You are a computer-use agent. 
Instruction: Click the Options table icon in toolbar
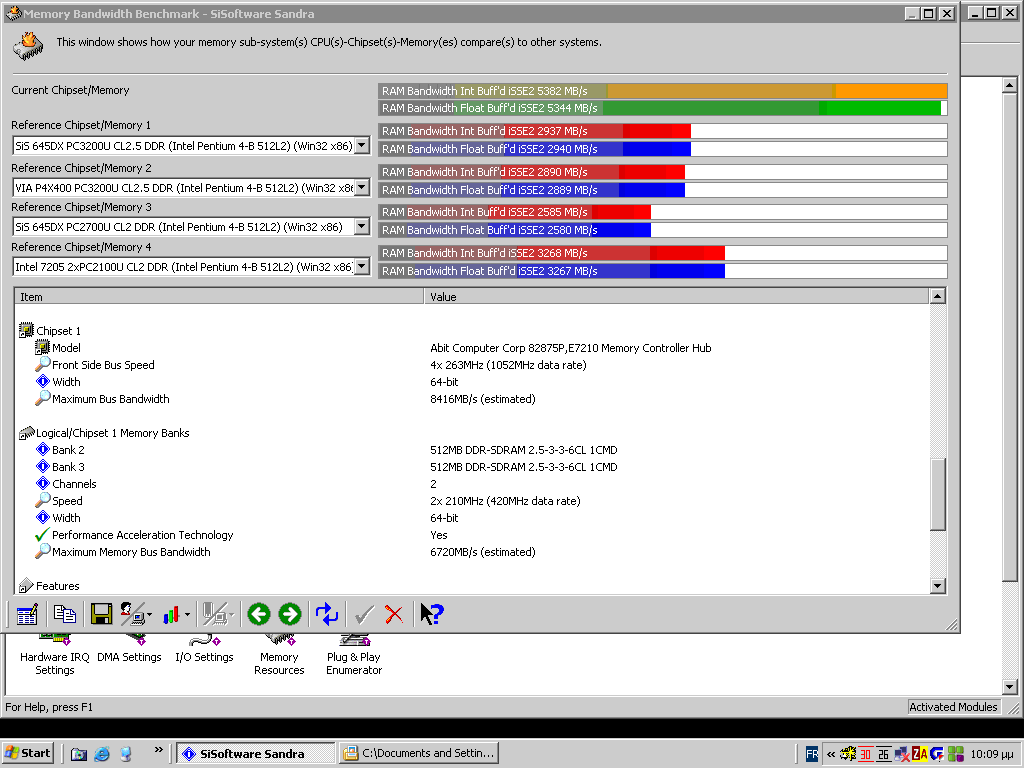point(27,614)
